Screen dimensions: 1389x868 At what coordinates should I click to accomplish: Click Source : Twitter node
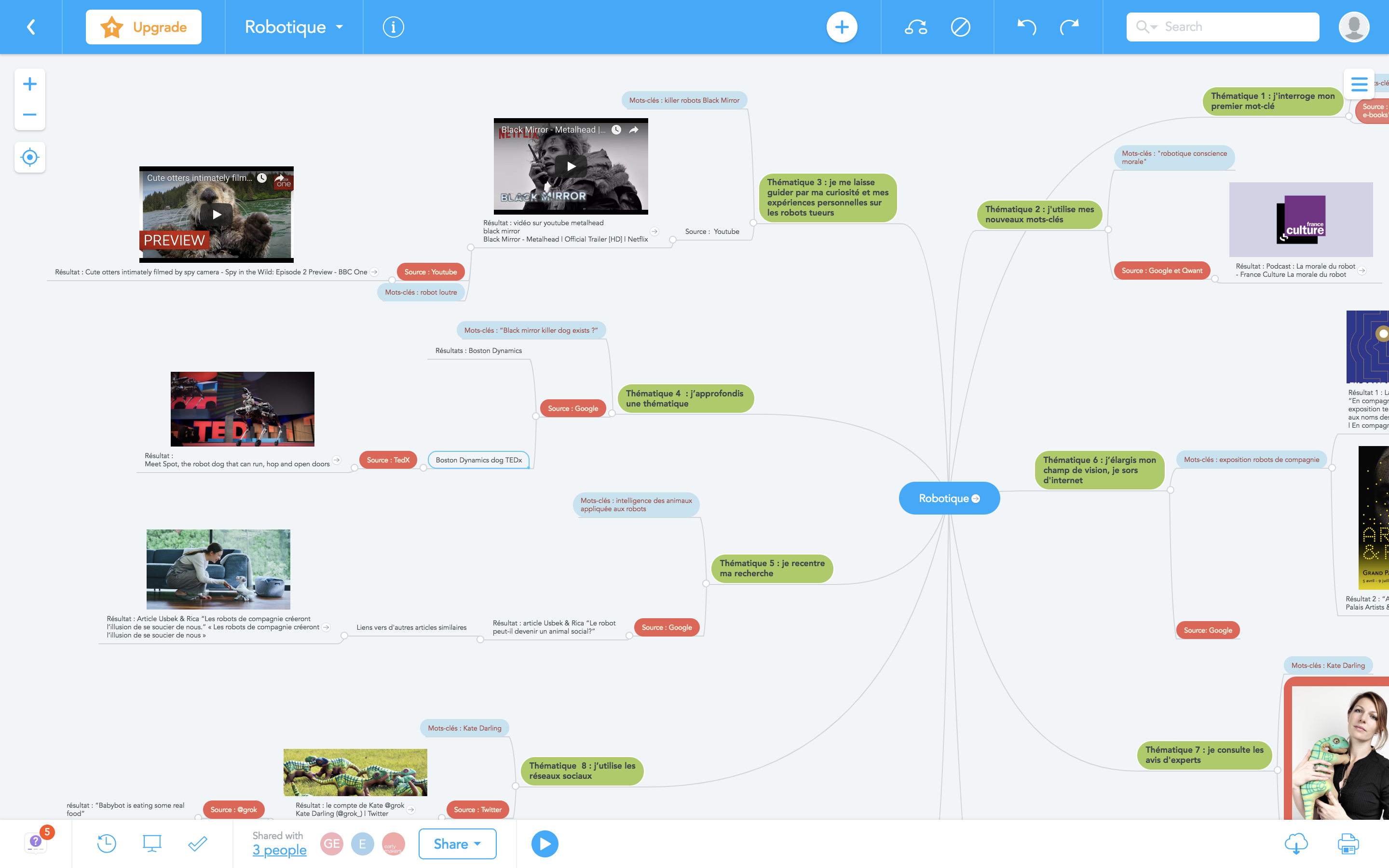477,810
